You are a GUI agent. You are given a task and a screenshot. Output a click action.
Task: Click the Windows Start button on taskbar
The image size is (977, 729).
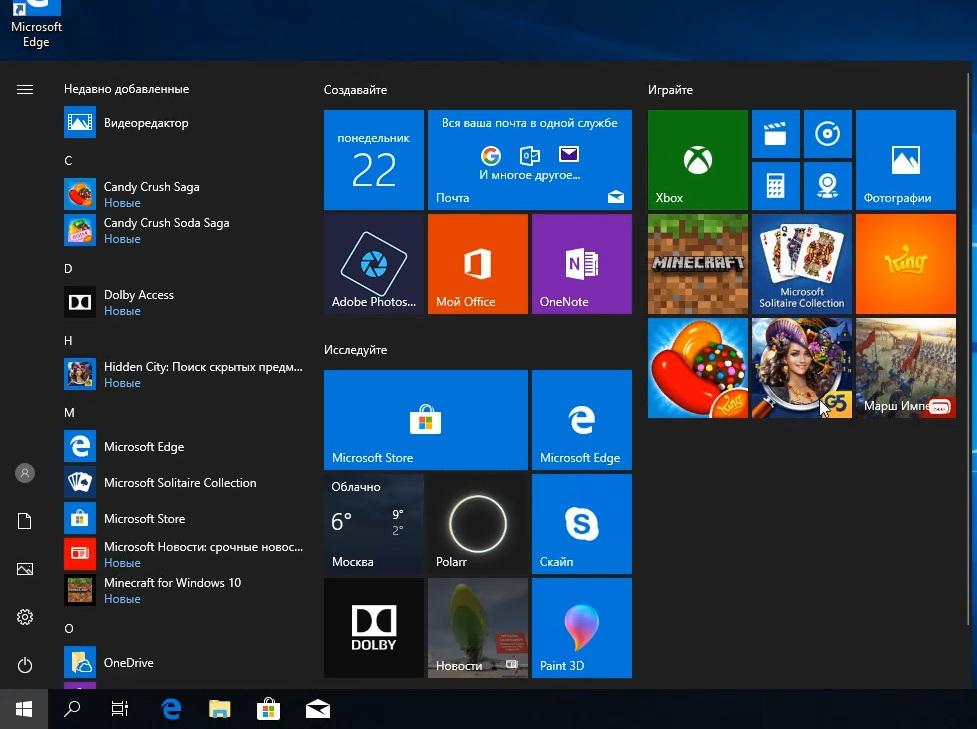24,709
